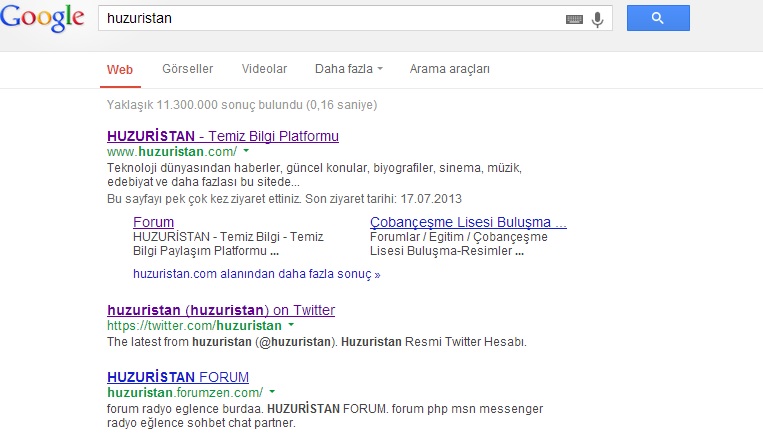The height and width of the screenshot is (443, 763).
Task: Switch to the Videolar tab
Action: click(x=264, y=69)
